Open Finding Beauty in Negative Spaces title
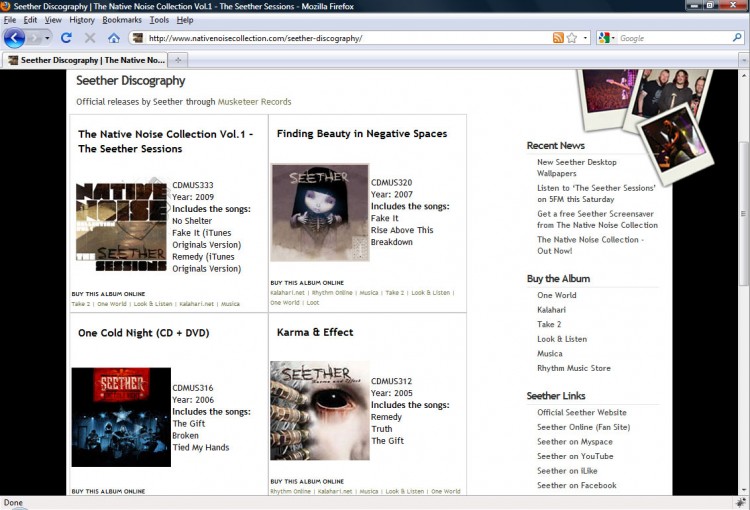The image size is (750, 510). 362,133
